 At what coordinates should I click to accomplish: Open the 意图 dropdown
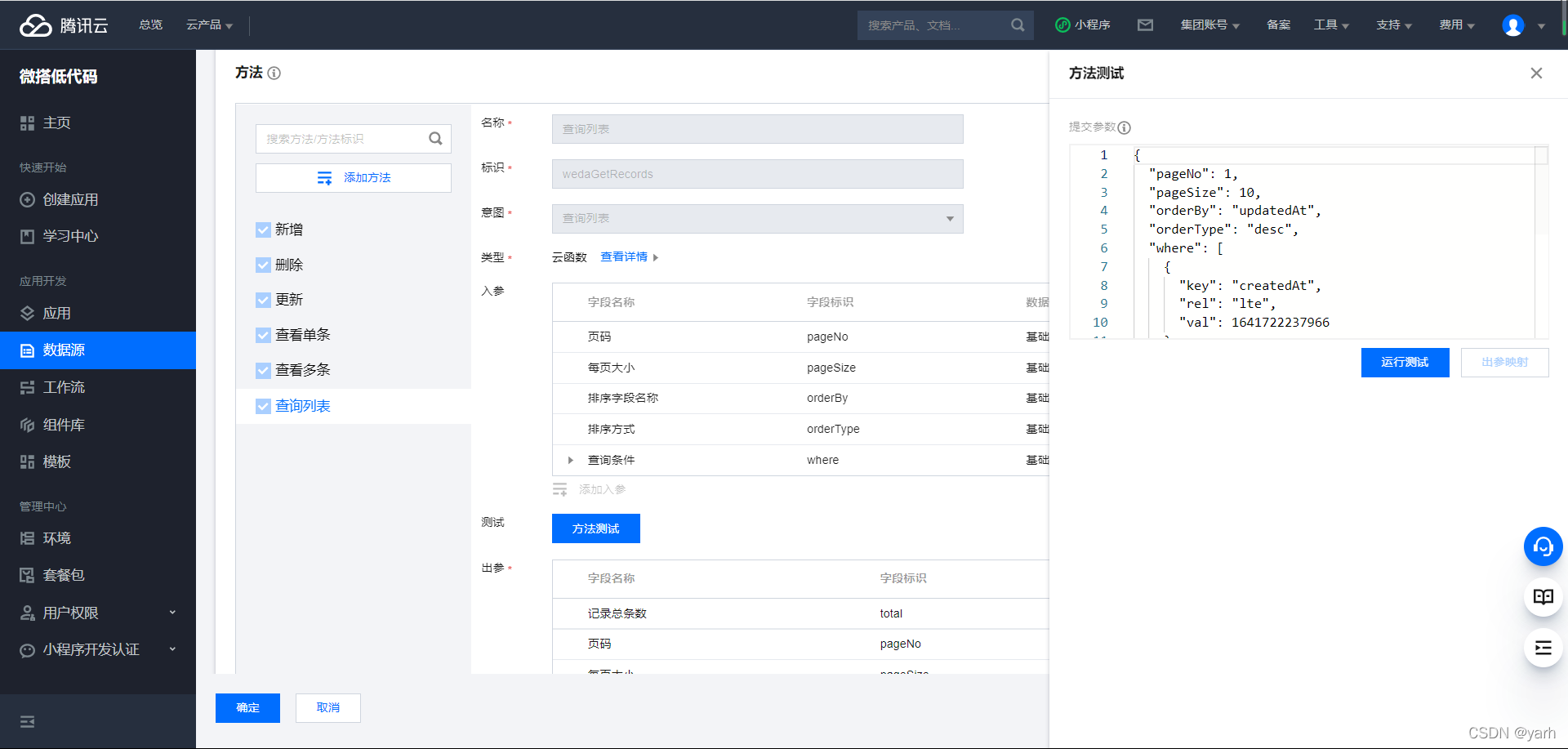point(758,219)
